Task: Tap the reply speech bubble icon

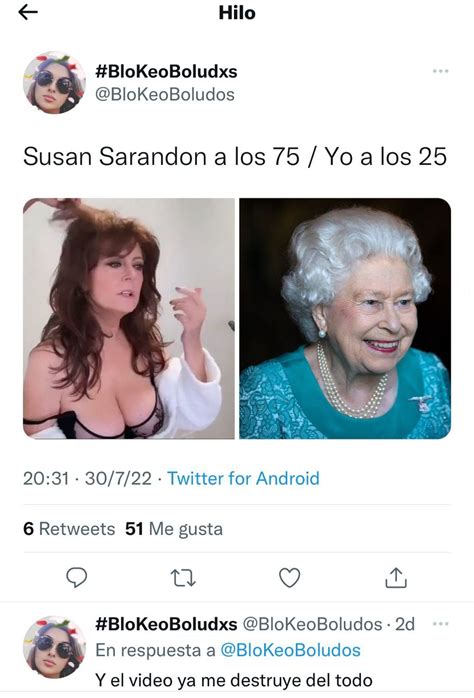Action: (x=77, y=578)
